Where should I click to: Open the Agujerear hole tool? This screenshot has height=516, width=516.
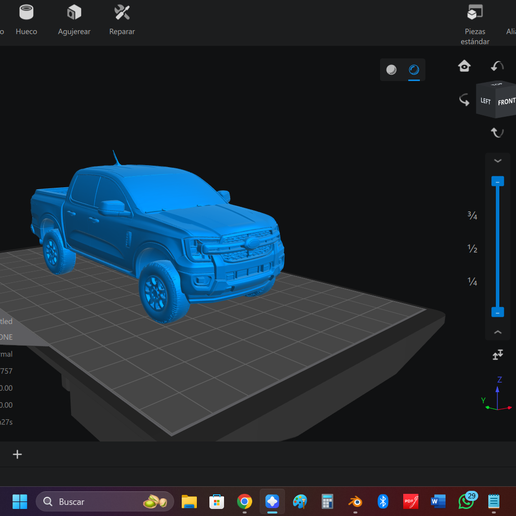(74, 19)
